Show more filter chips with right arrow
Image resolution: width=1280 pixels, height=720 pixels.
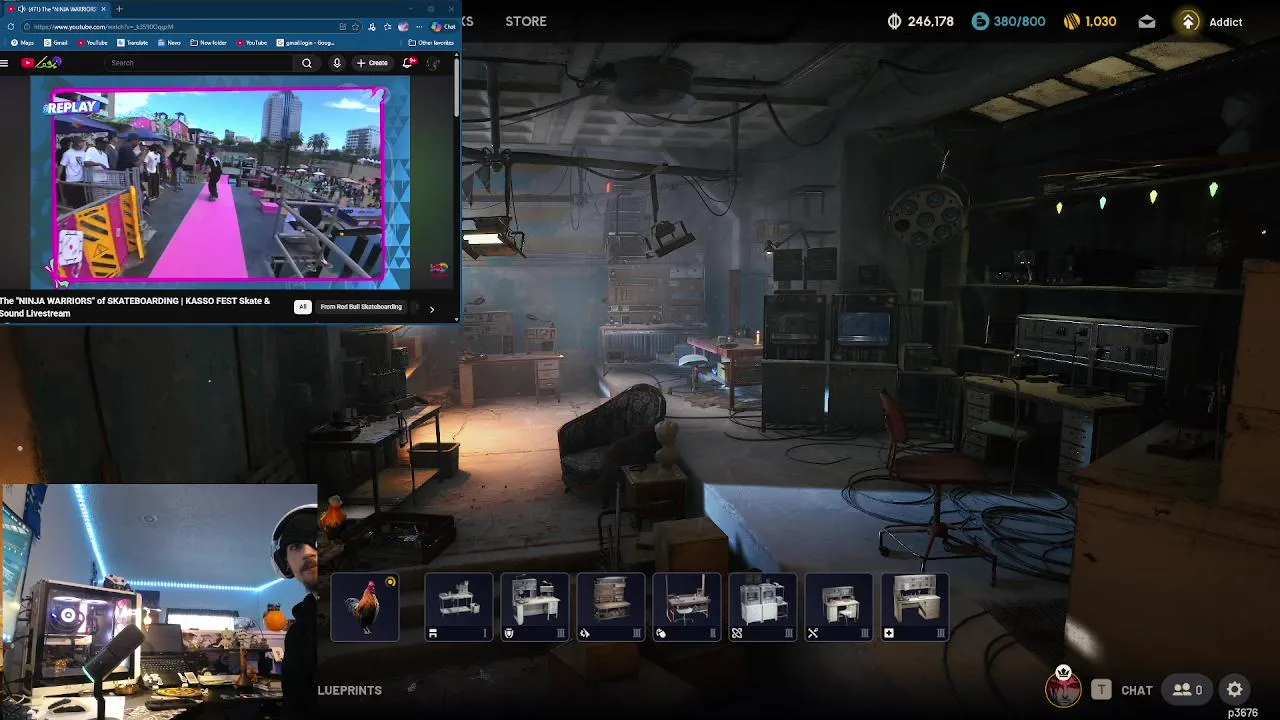pos(432,308)
